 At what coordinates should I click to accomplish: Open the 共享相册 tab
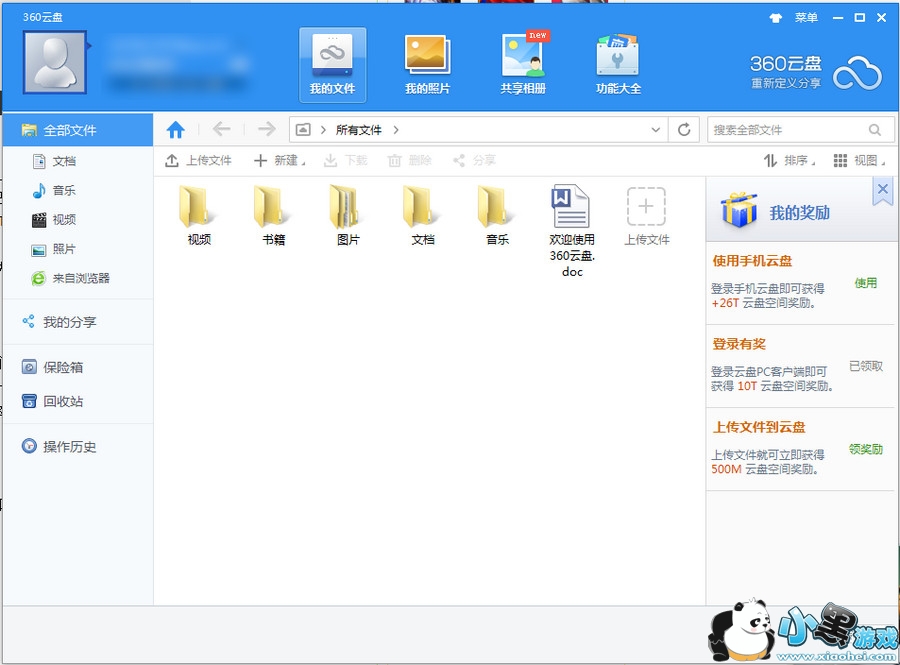523,65
